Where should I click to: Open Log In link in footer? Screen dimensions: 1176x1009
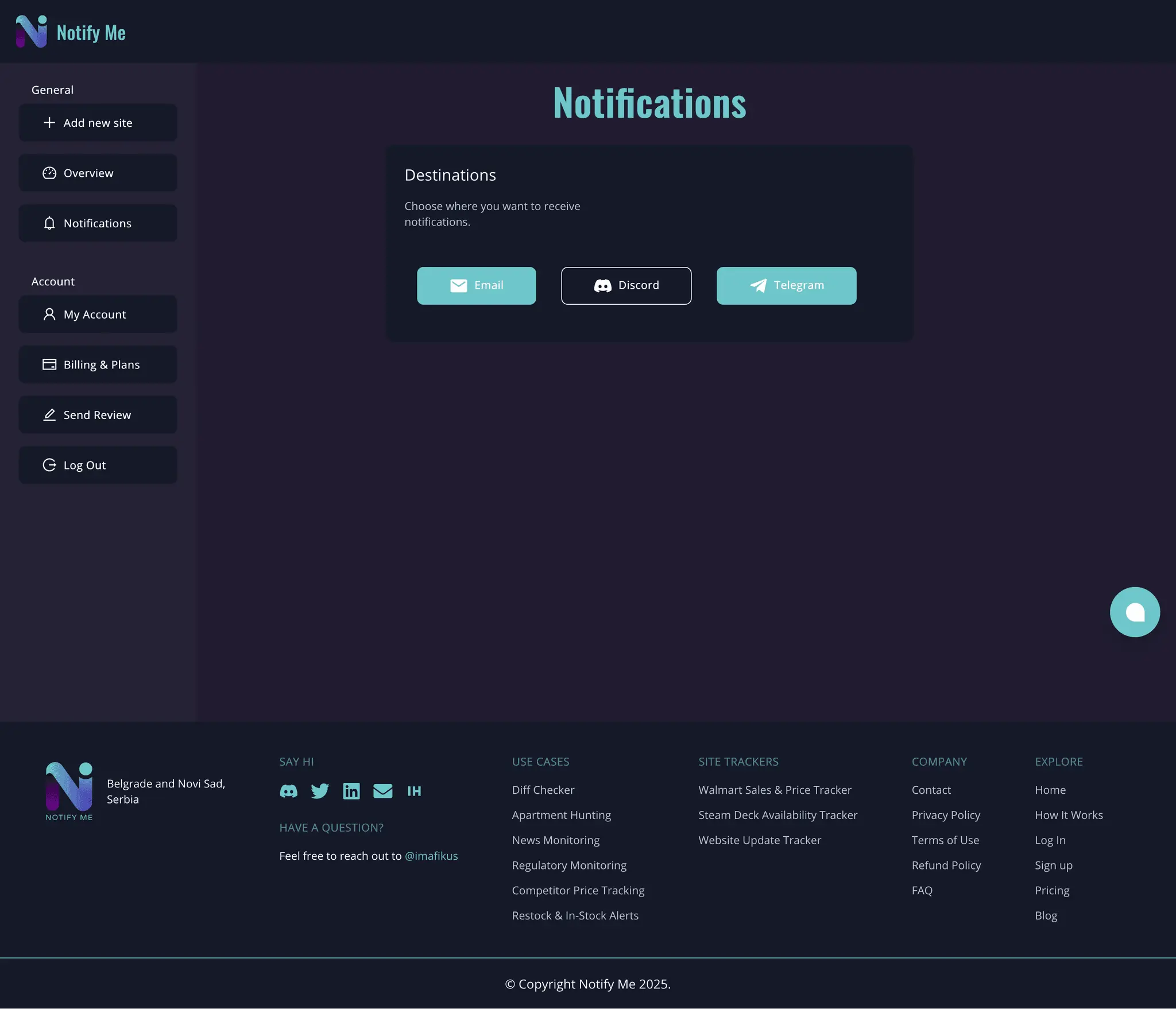(1050, 840)
